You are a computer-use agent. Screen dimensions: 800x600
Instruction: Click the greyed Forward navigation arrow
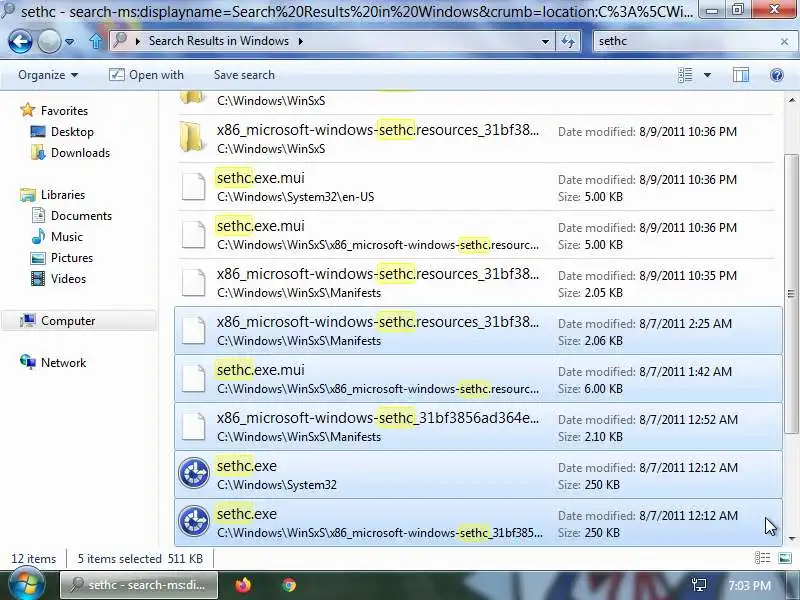pyautogui.click(x=49, y=41)
